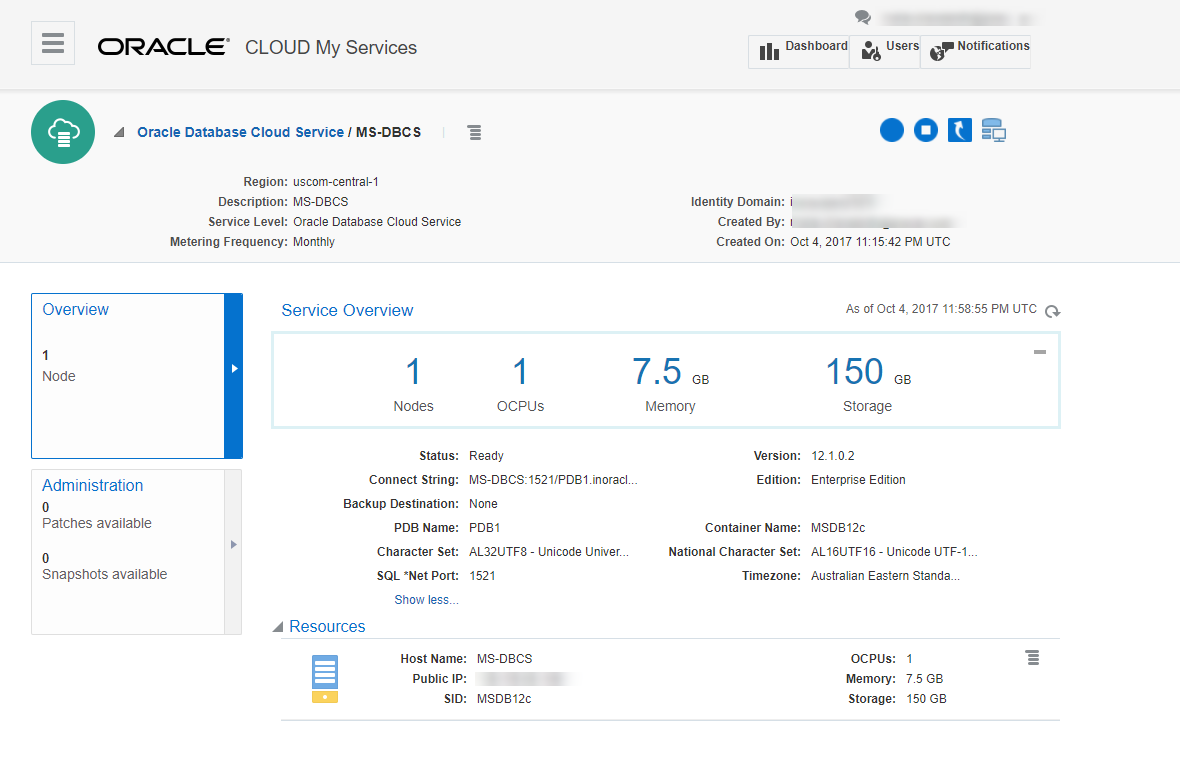
Task: Collapse the service header details triangle
Action: (x=119, y=132)
